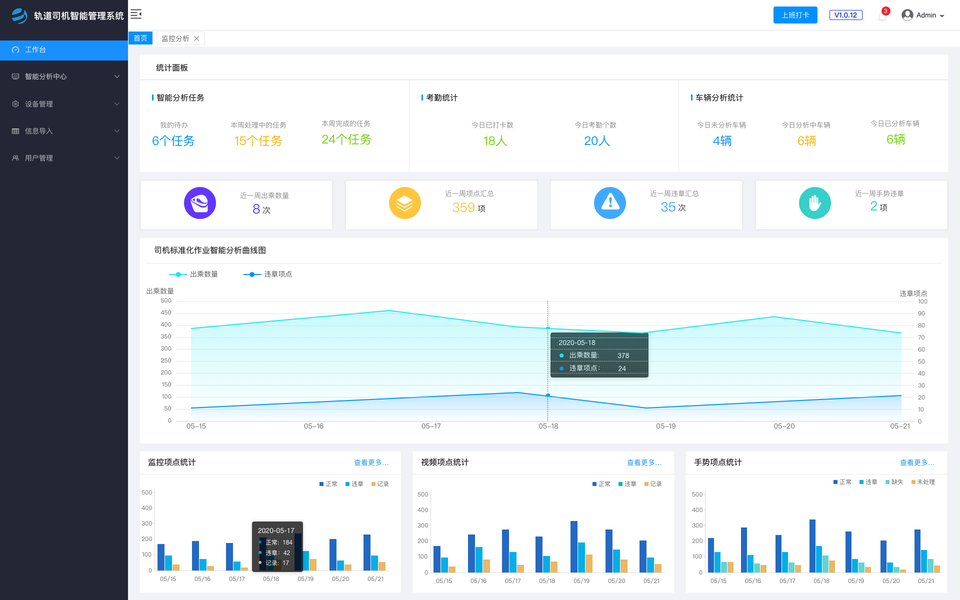The width and height of the screenshot is (960, 600).
Task: Click 20人 今日考勤个数 value
Action: click(597, 141)
